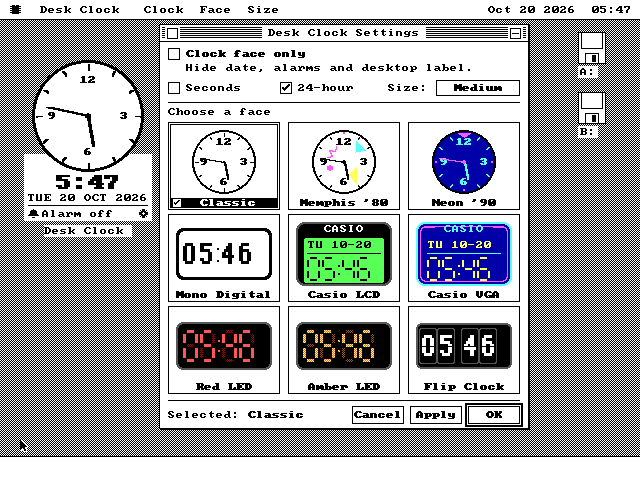
Task: Open the Face menu
Action: click(x=215, y=9)
